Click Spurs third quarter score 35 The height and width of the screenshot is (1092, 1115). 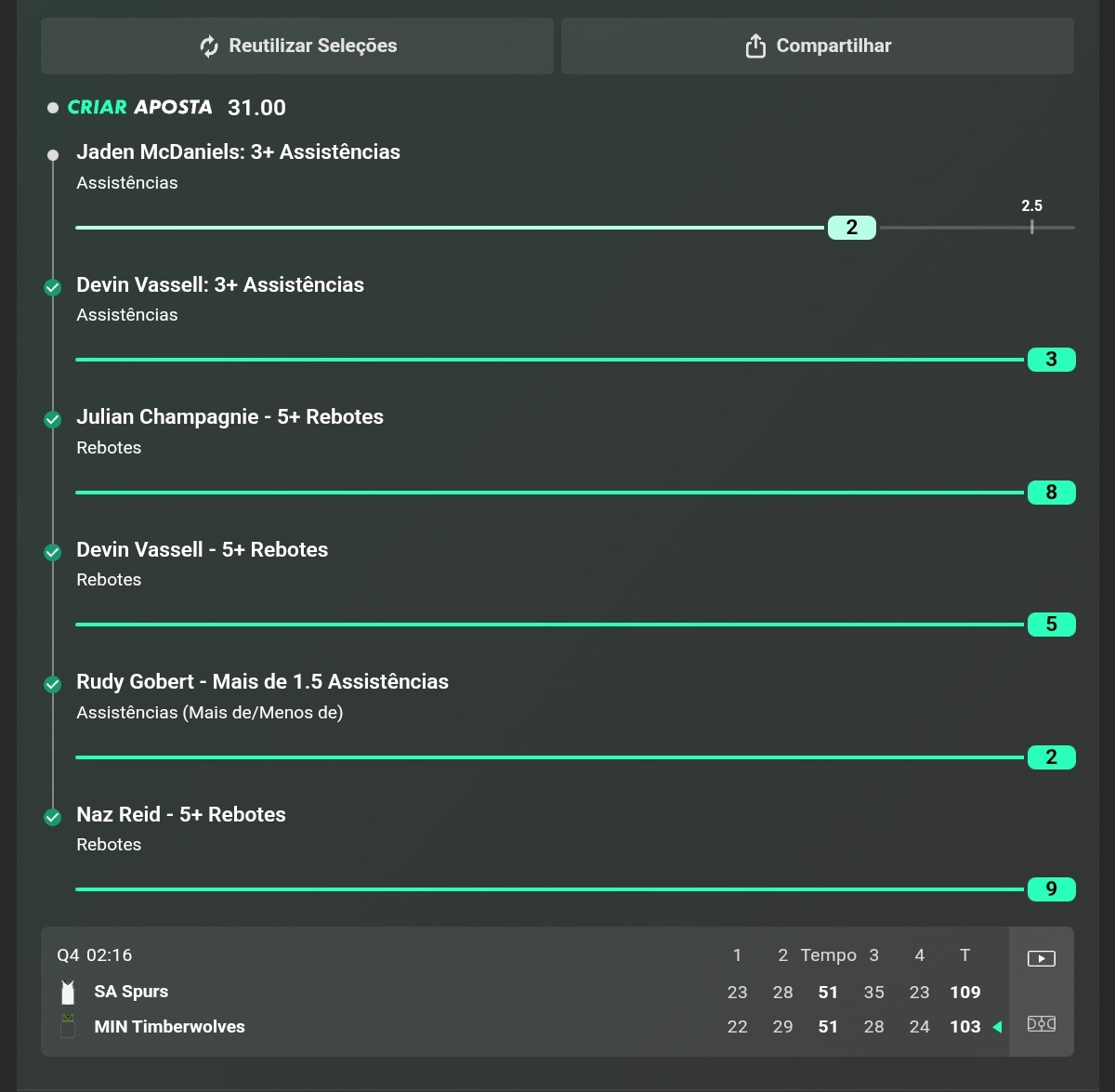click(x=874, y=993)
